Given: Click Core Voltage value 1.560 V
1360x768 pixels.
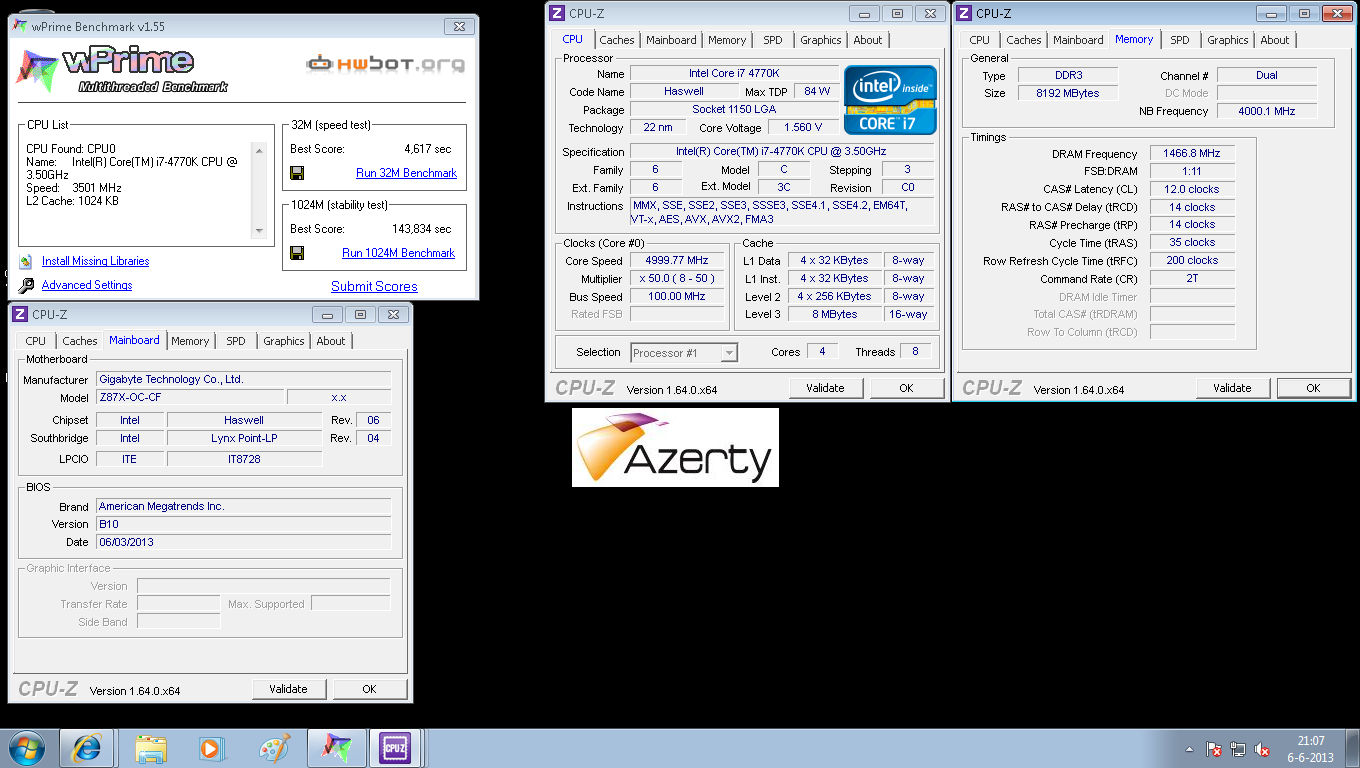Looking at the screenshot, I should [801, 127].
